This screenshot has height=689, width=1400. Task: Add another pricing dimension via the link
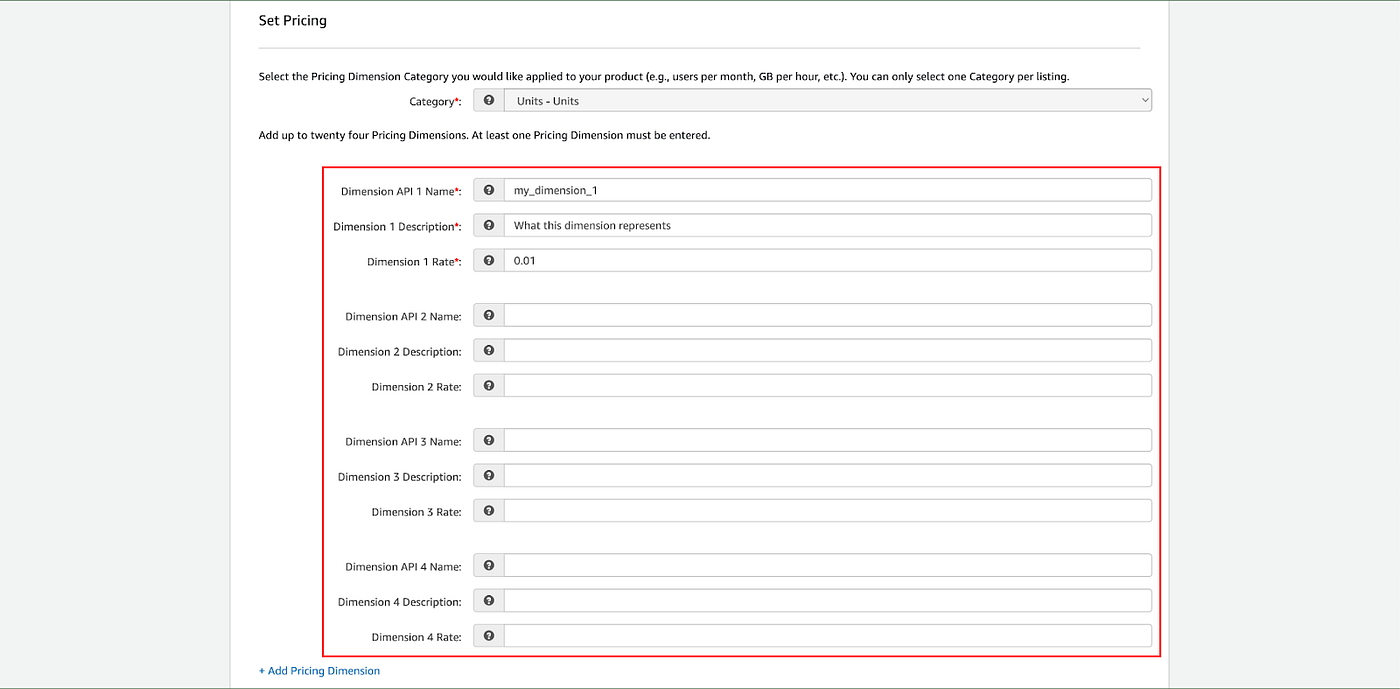click(319, 671)
